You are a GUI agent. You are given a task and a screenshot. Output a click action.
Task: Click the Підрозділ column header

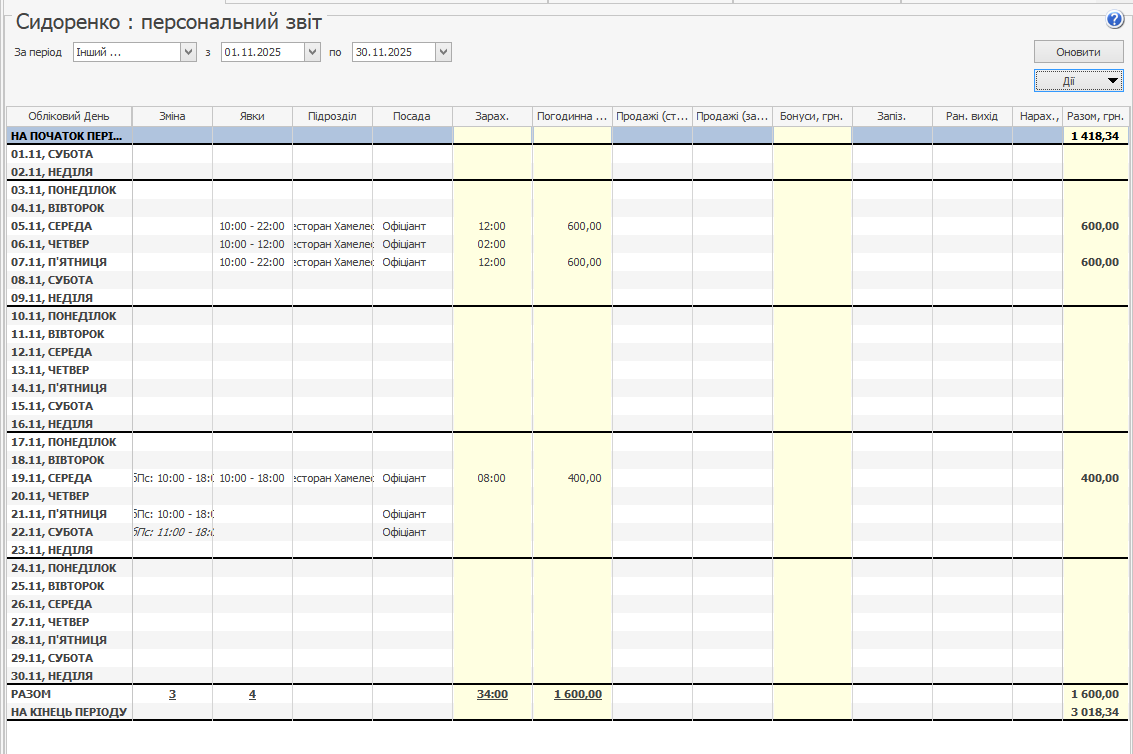tap(332, 116)
